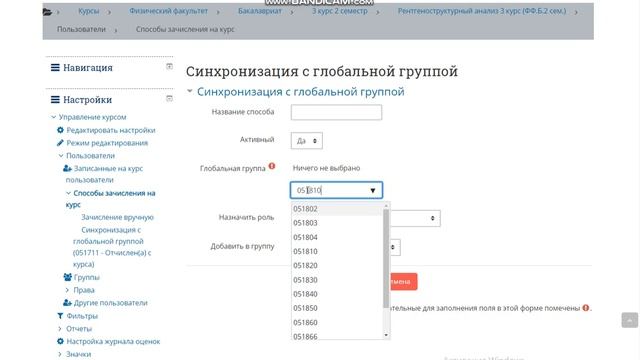
Task: Collapse Управление курсом tree node
Action: pyautogui.click(x=53, y=117)
